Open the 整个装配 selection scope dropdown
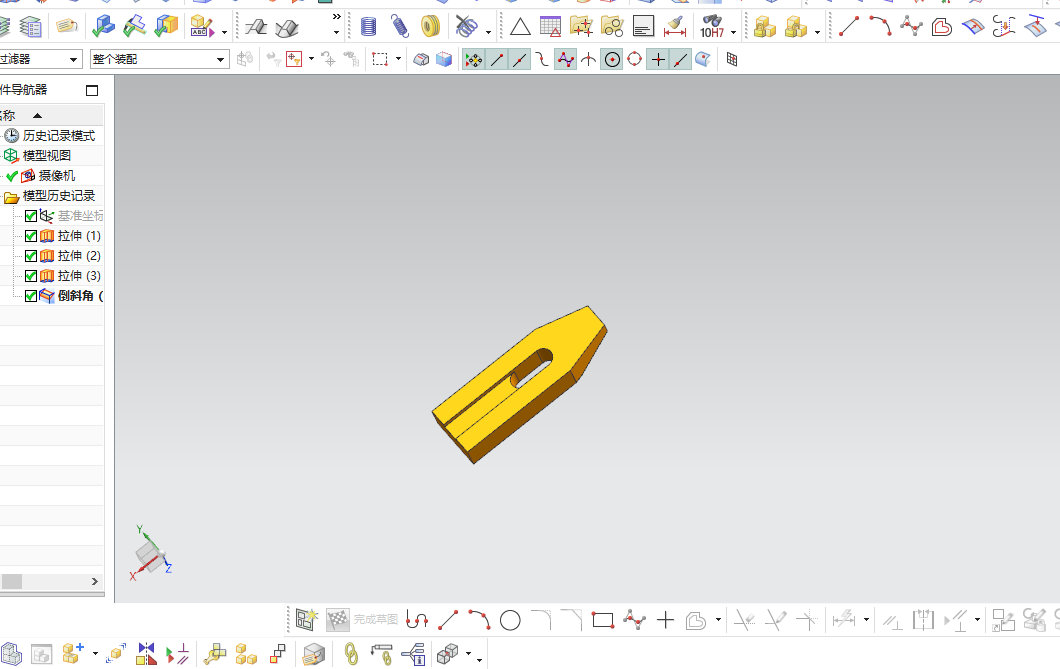Screen dimensions: 1060x669 pyautogui.click(x=220, y=59)
